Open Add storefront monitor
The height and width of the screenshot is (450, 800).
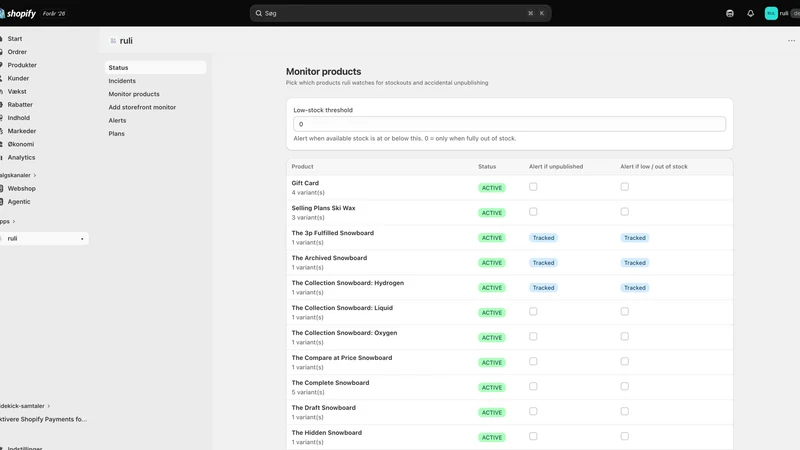tap(142, 107)
